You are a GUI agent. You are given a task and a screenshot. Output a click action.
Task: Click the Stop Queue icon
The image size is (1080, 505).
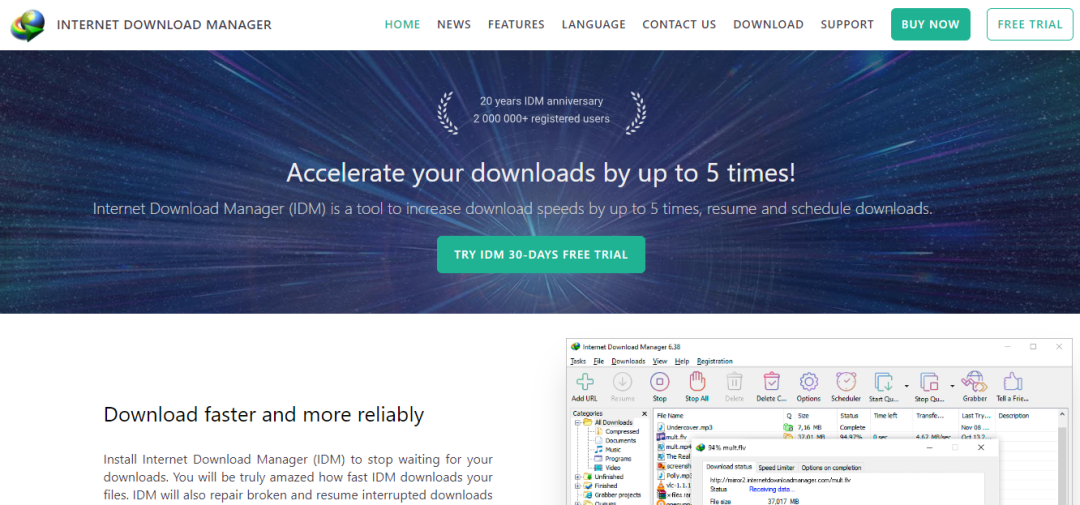coord(929,382)
